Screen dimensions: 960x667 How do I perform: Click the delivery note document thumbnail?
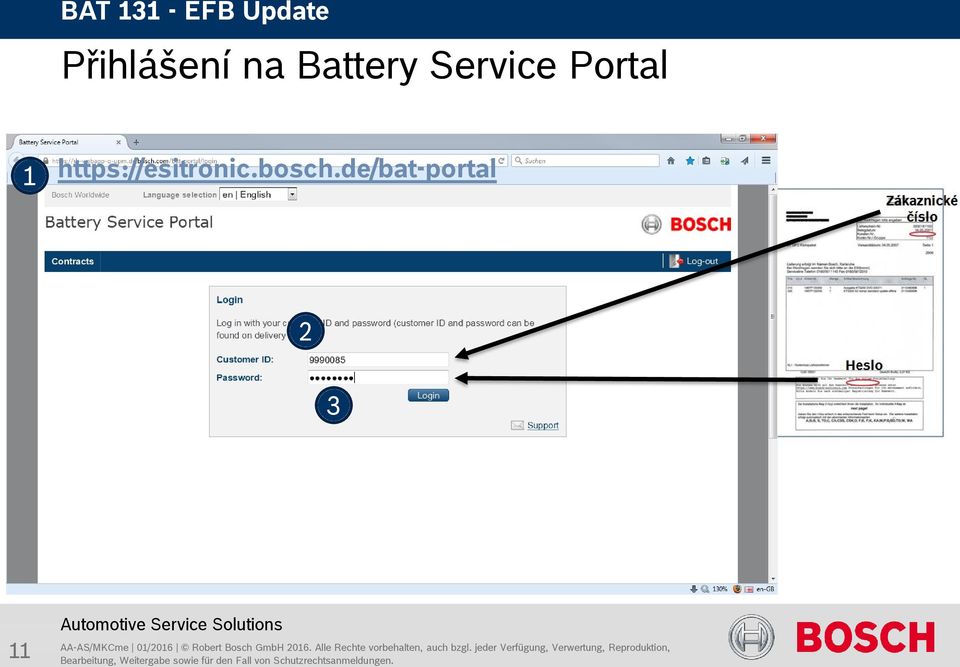coord(860,313)
